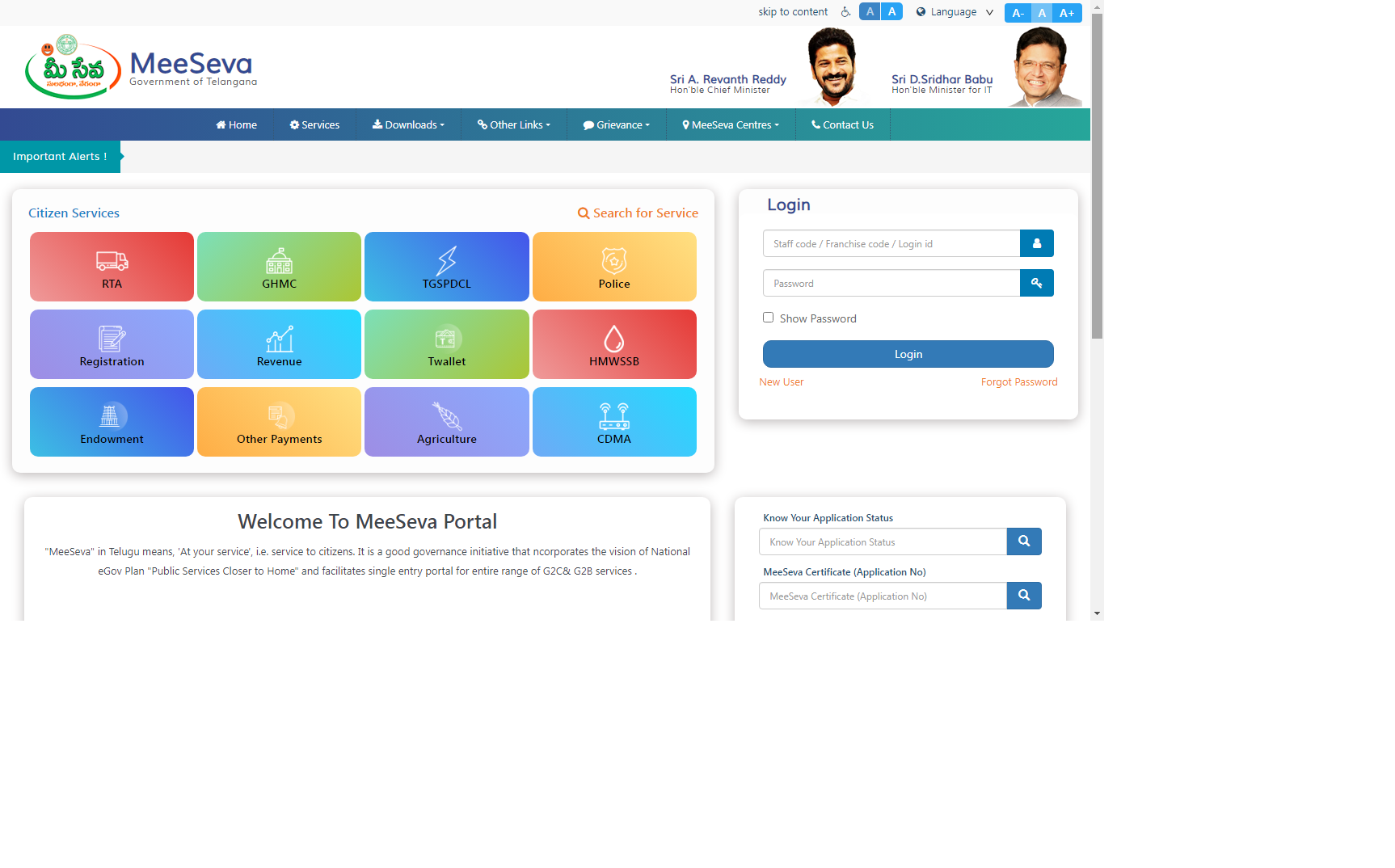Open the Revenue chart service tile
This screenshot has height=868, width=1395.
279,344
